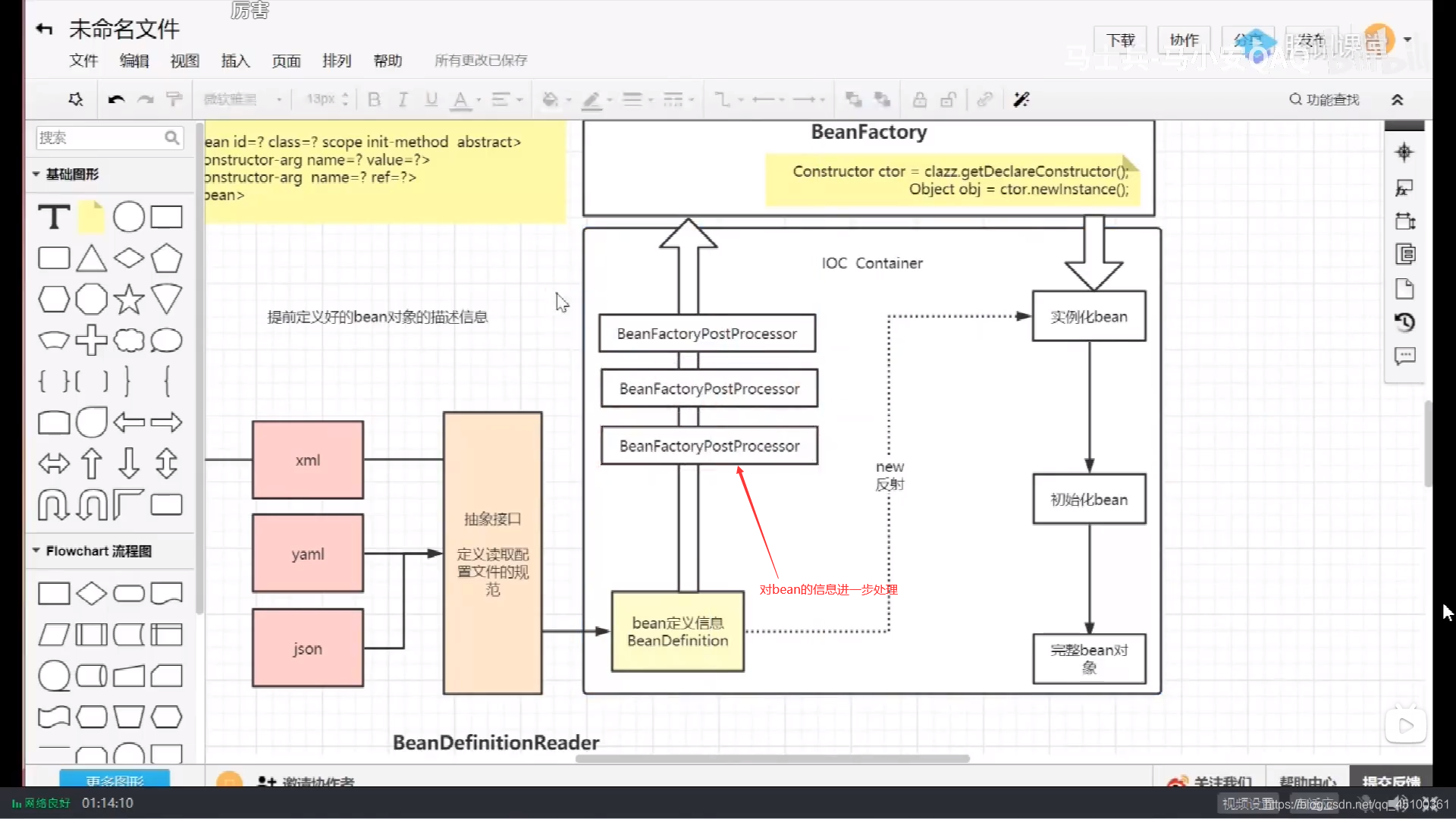Click the magic beautify wand icon
Viewport: 1456px width, 819px height.
click(x=1021, y=99)
